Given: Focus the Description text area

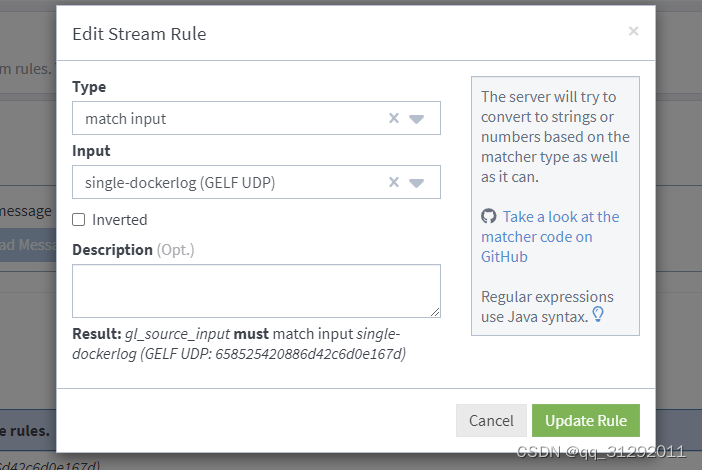Looking at the screenshot, I should 256,291.
